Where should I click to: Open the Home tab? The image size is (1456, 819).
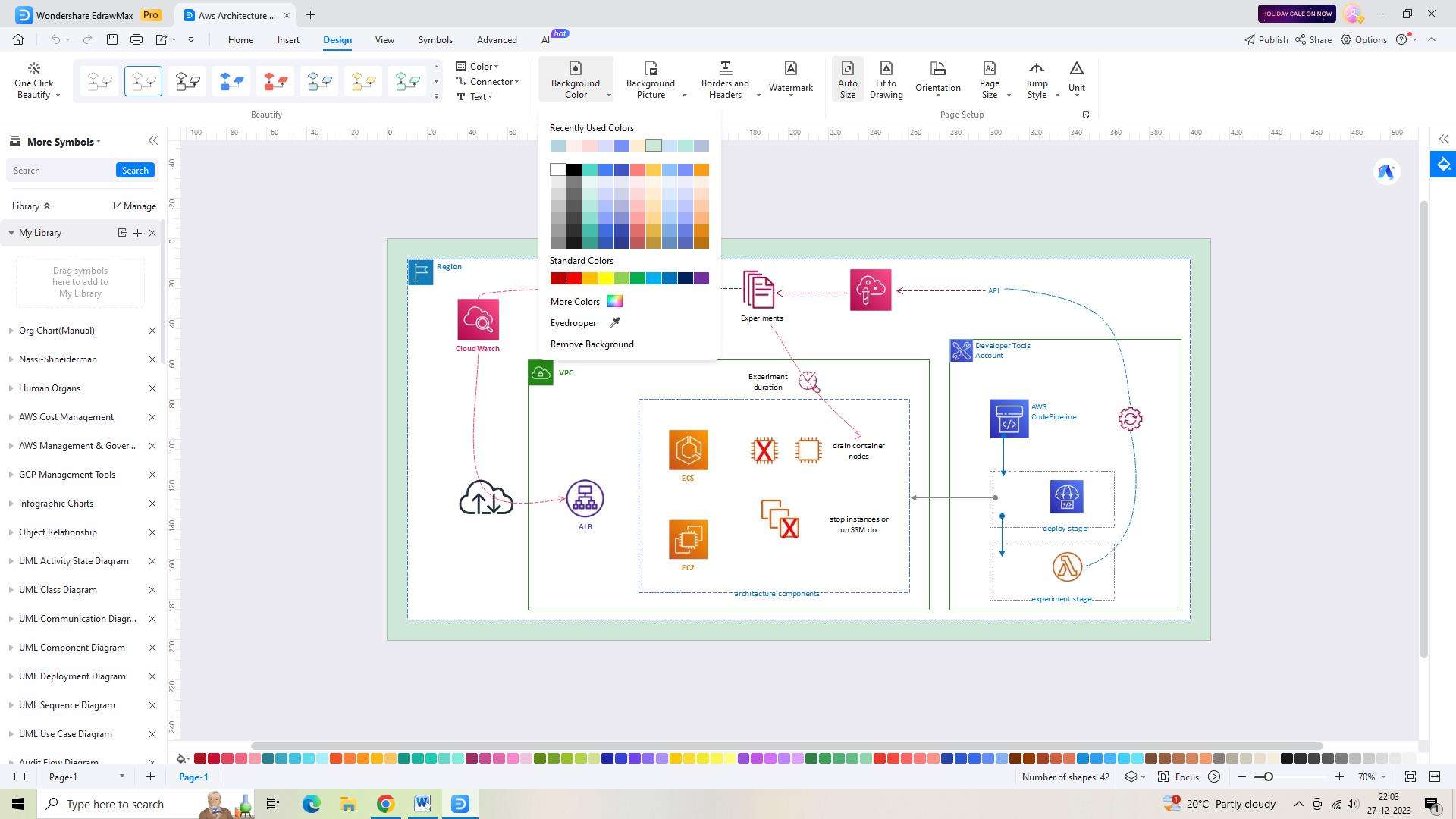pyautogui.click(x=240, y=40)
